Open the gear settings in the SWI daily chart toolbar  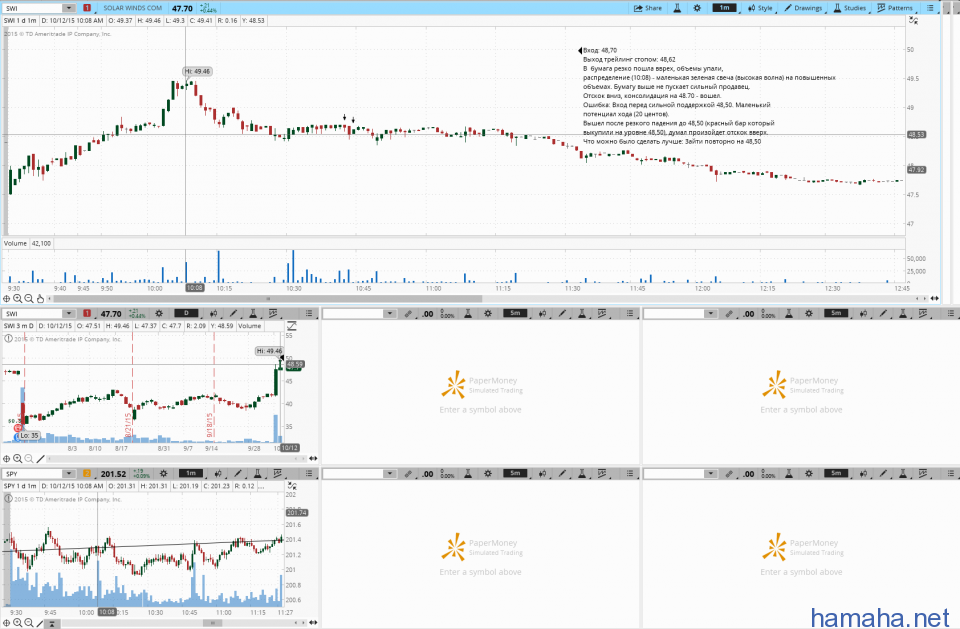(x=159, y=314)
